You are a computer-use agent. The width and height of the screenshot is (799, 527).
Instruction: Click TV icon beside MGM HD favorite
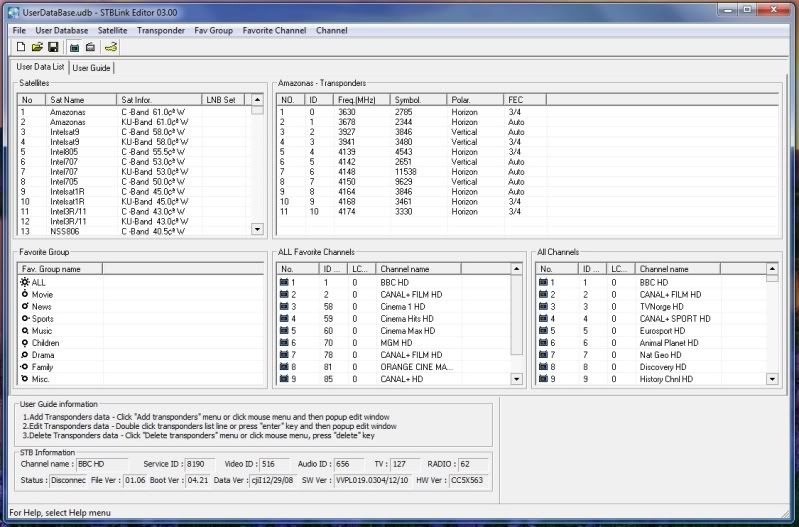pos(285,343)
